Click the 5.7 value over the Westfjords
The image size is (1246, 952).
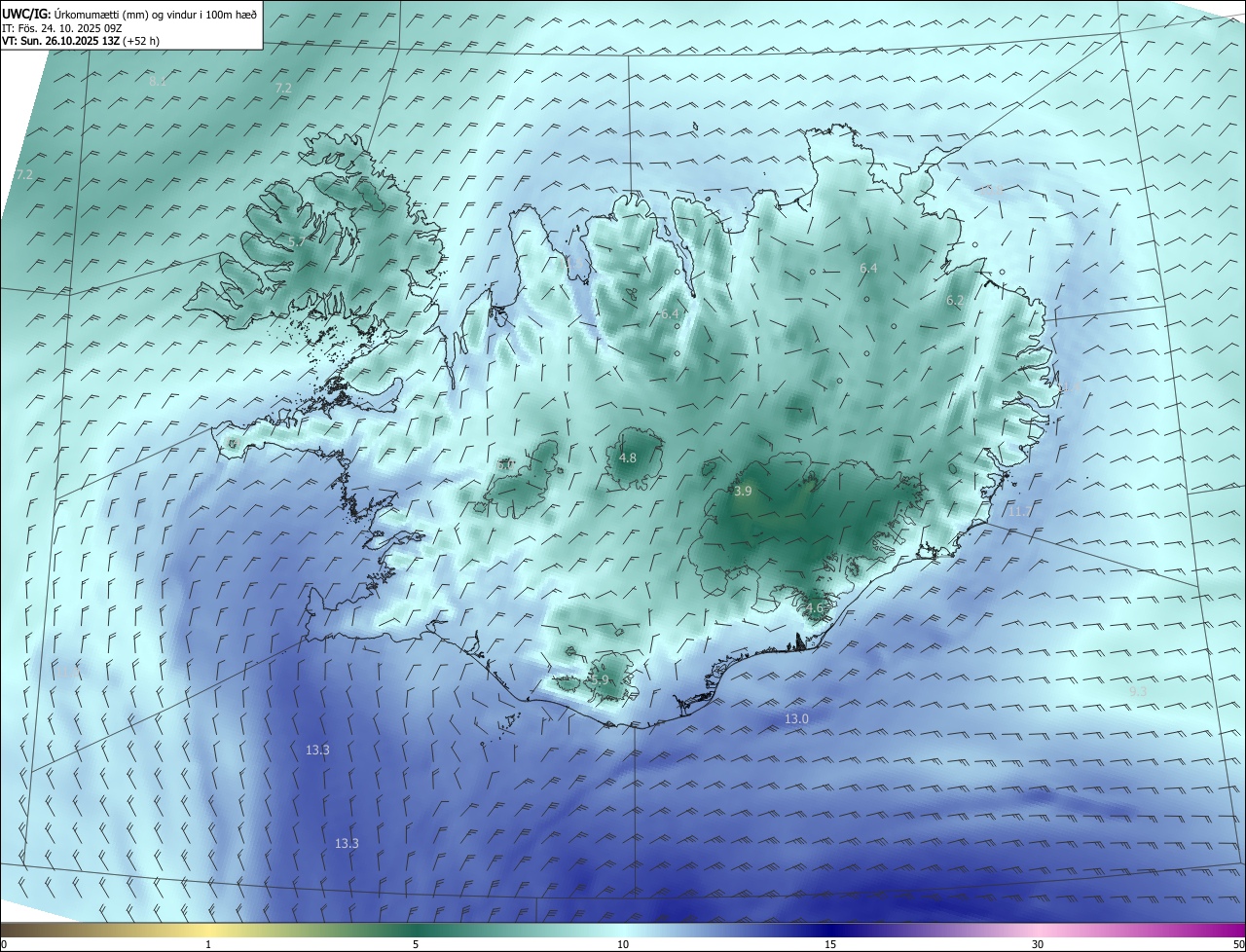297,240
